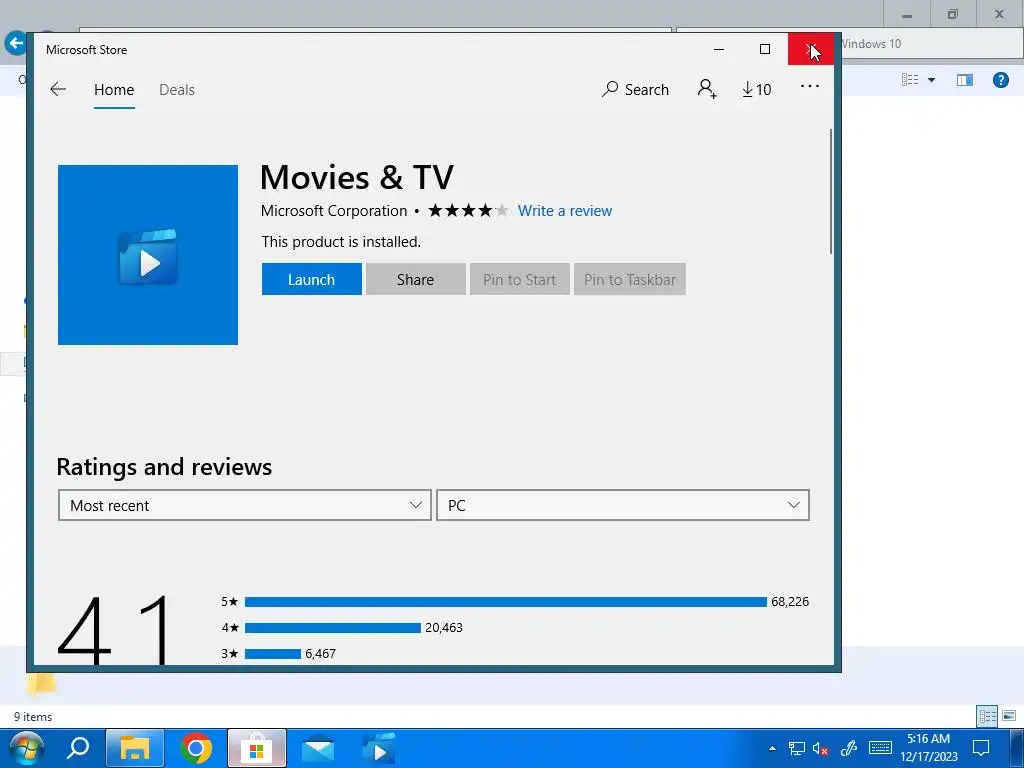The image size is (1024, 768).
Task: Minimize the background Explorer window
Action: [906, 14]
